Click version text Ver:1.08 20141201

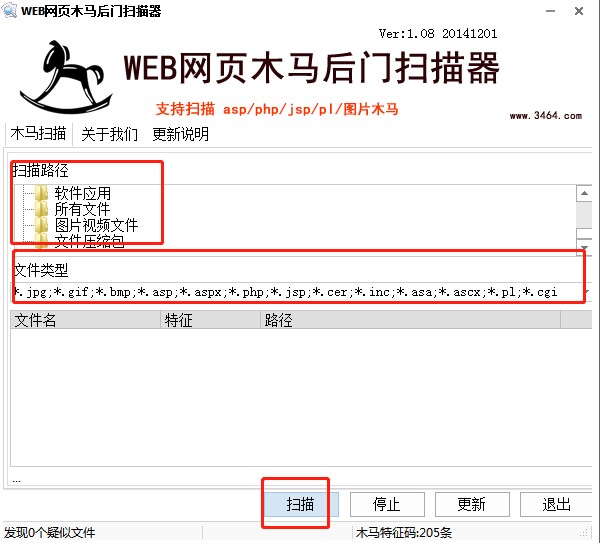438,34
